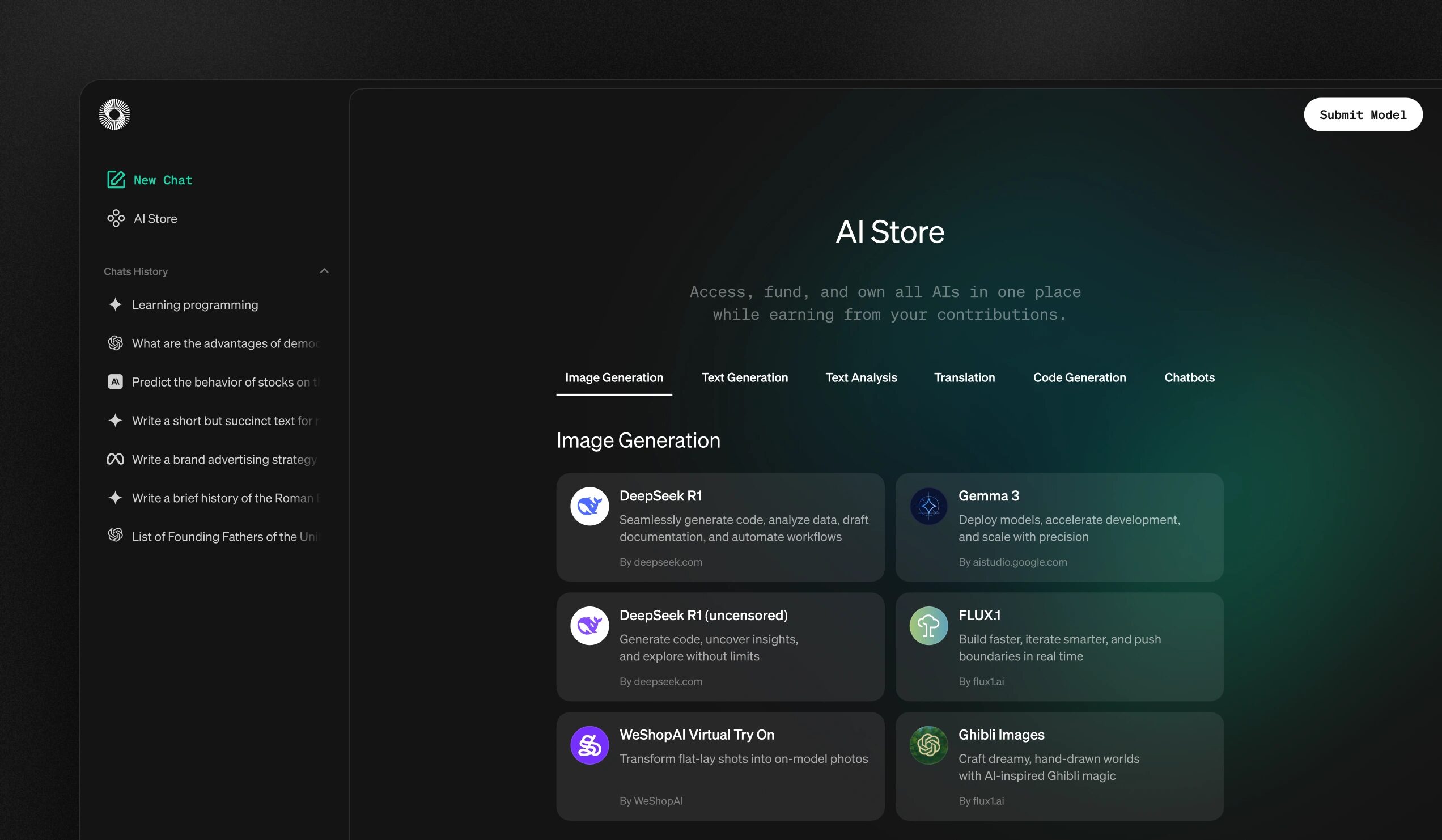This screenshot has width=1442, height=840.
Task: Click the DeepSeek R1 card title
Action: point(660,495)
